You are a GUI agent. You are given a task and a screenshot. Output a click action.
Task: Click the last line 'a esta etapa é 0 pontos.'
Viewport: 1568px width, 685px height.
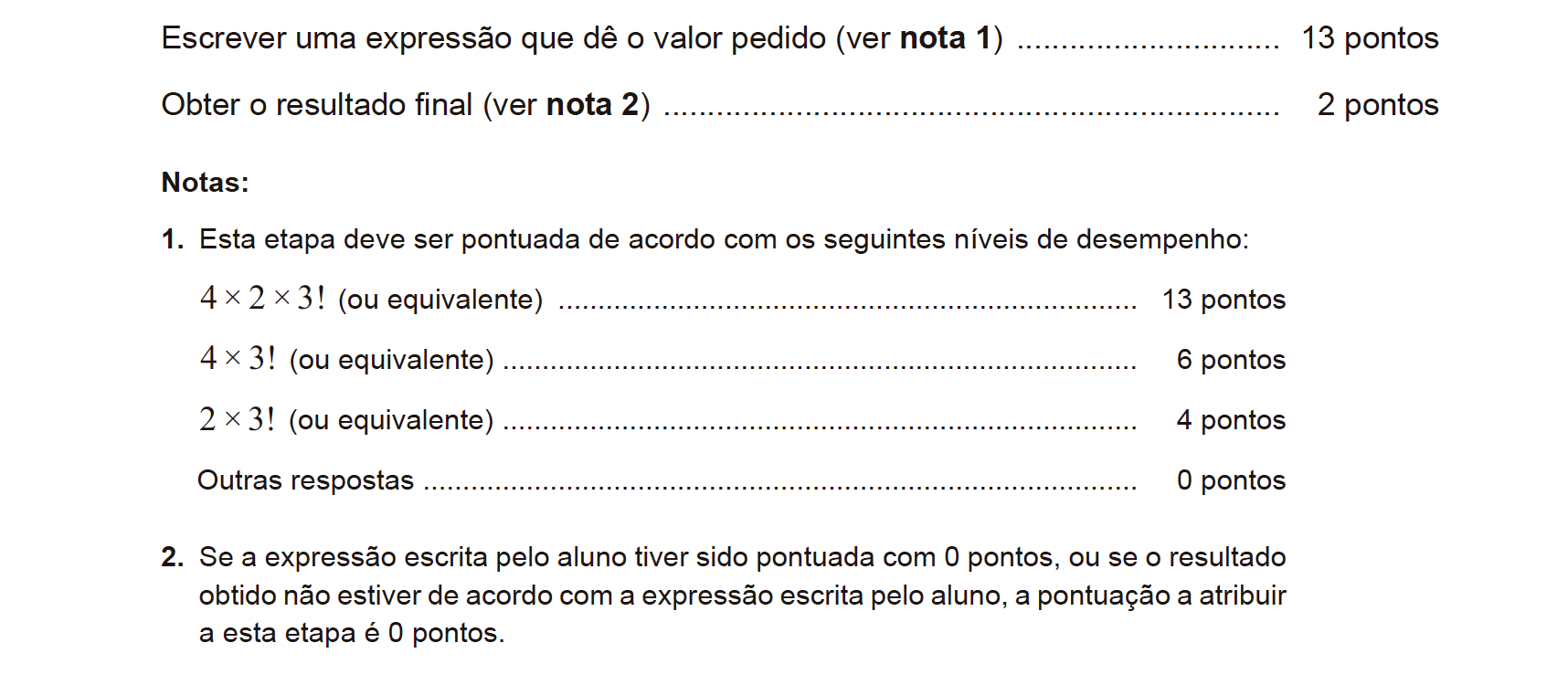coord(352,633)
